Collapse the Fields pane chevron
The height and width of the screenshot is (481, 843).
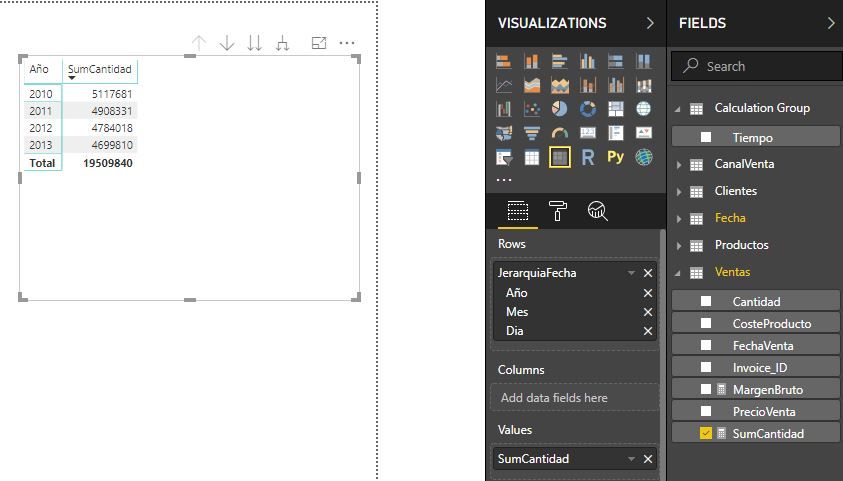tap(831, 23)
